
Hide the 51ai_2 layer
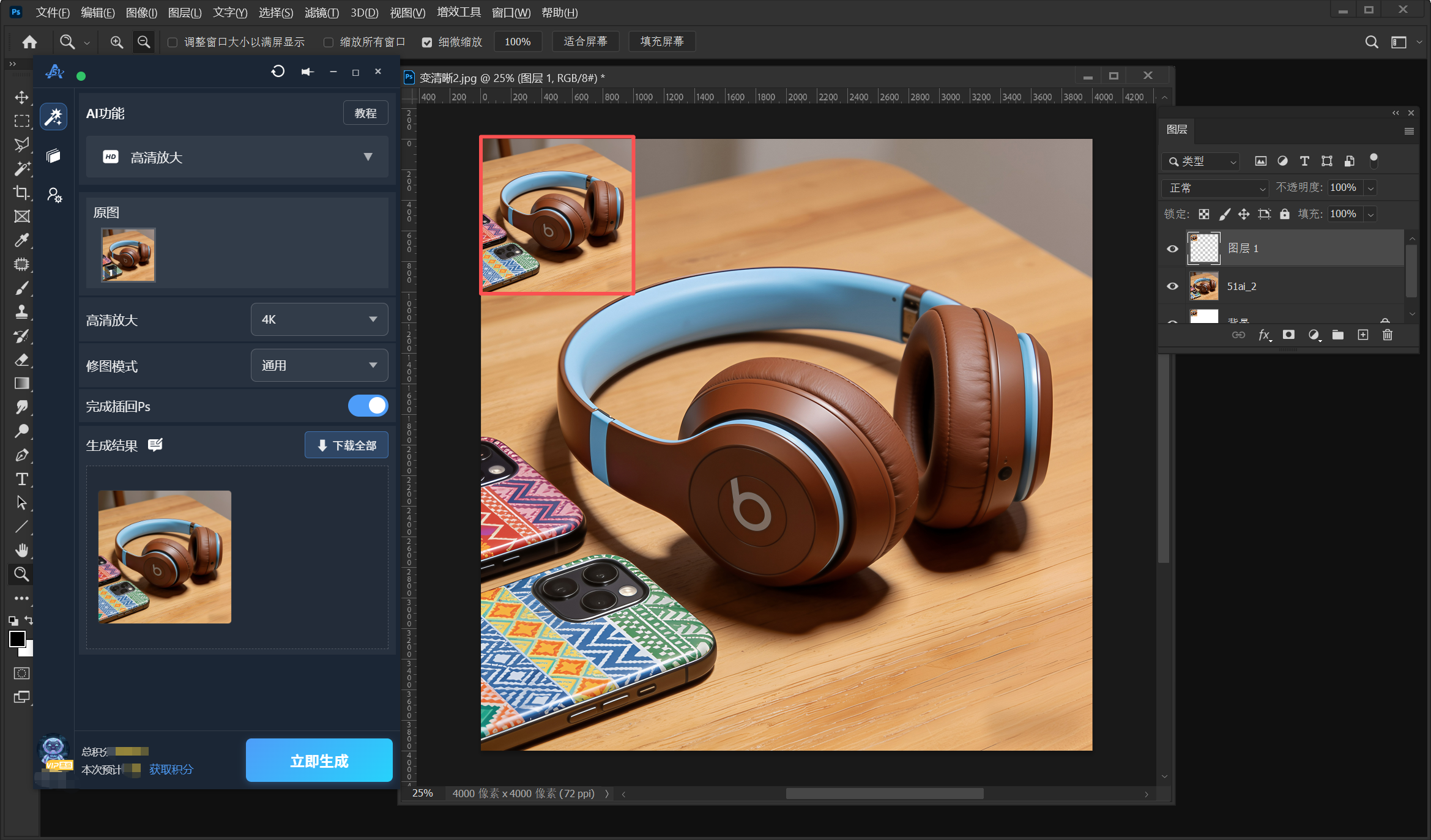[1172, 286]
